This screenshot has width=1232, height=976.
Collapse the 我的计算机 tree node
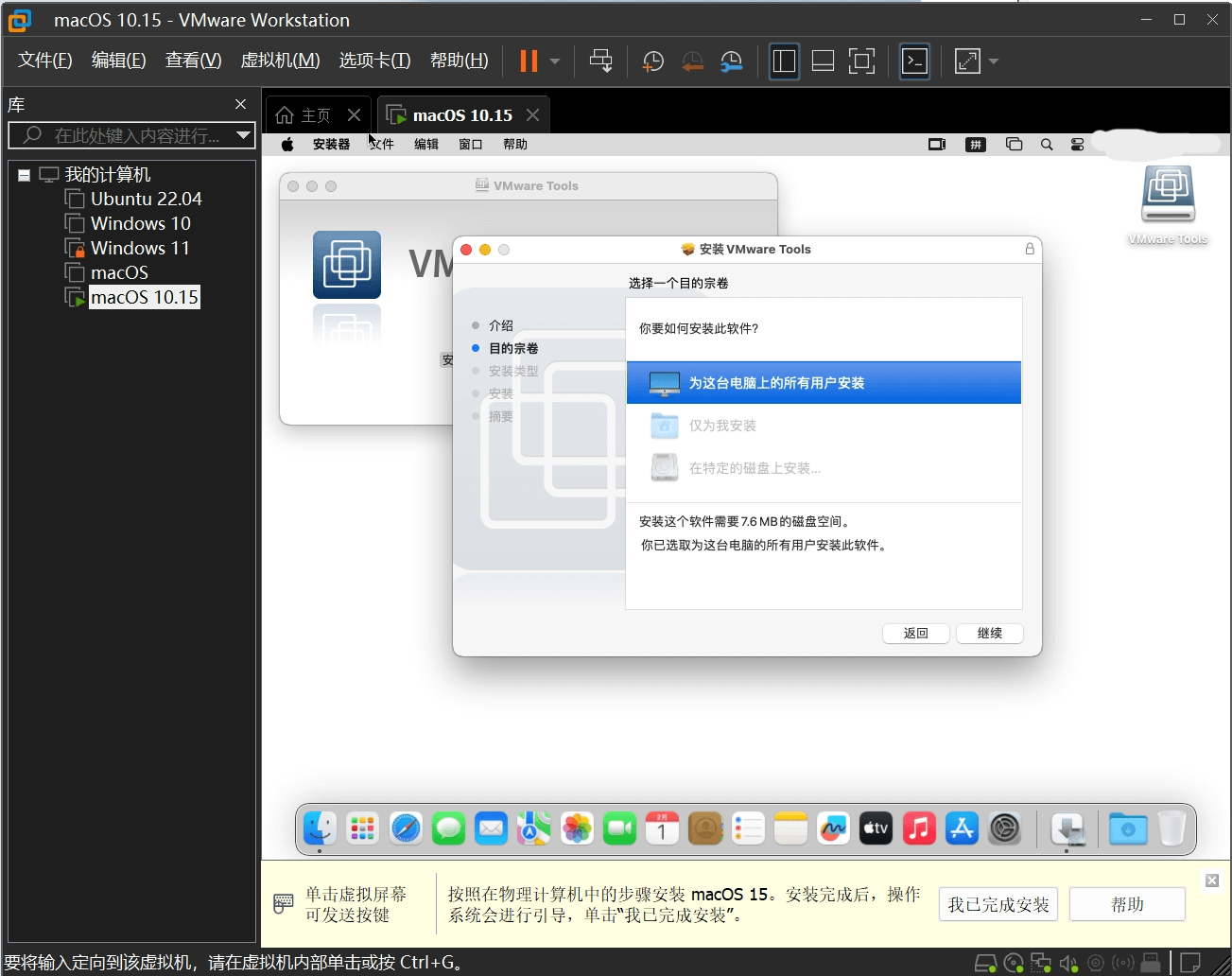pos(24,175)
